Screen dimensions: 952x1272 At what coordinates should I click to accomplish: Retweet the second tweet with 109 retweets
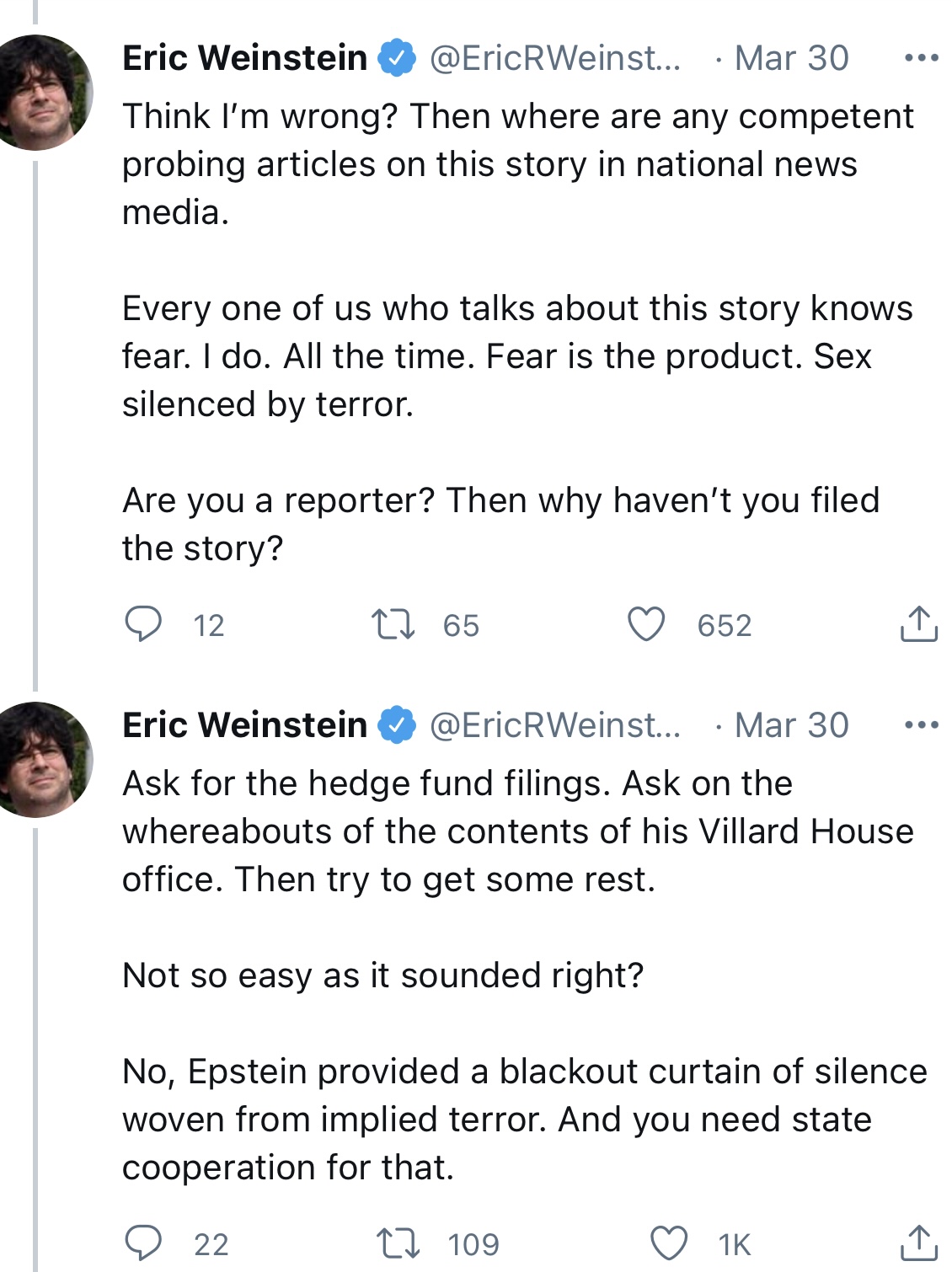(397, 1243)
